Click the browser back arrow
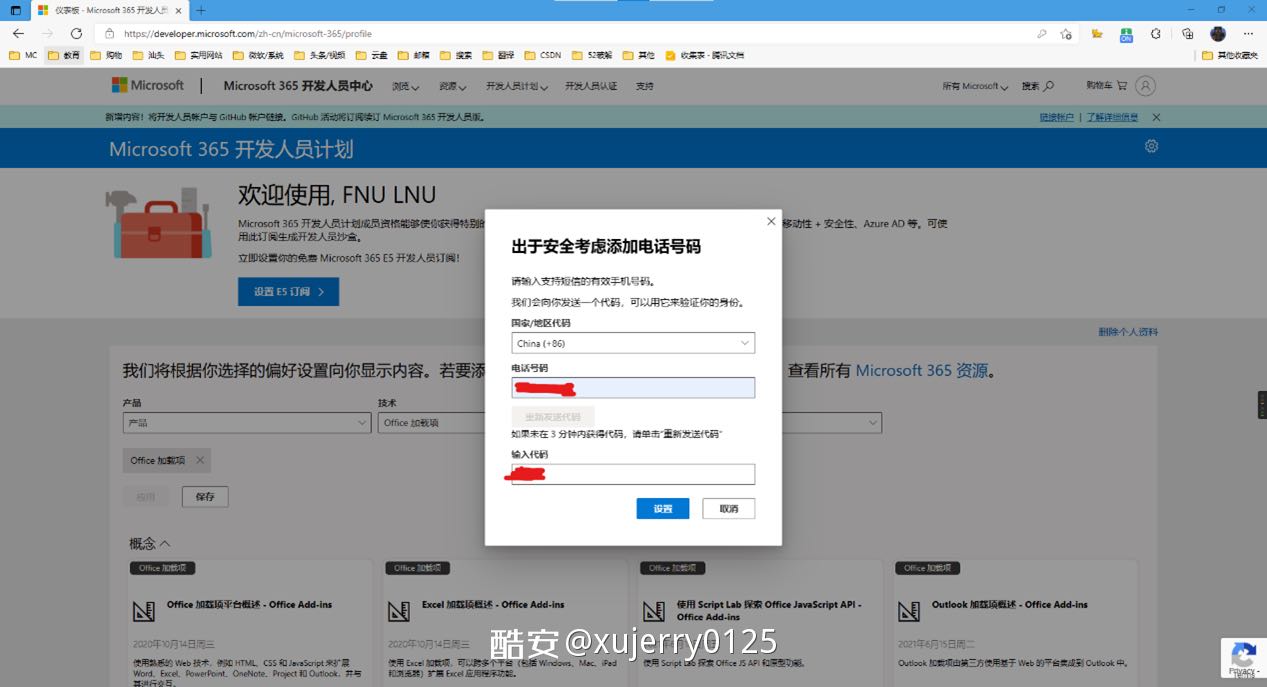This screenshot has width=1267, height=687. tap(18, 33)
